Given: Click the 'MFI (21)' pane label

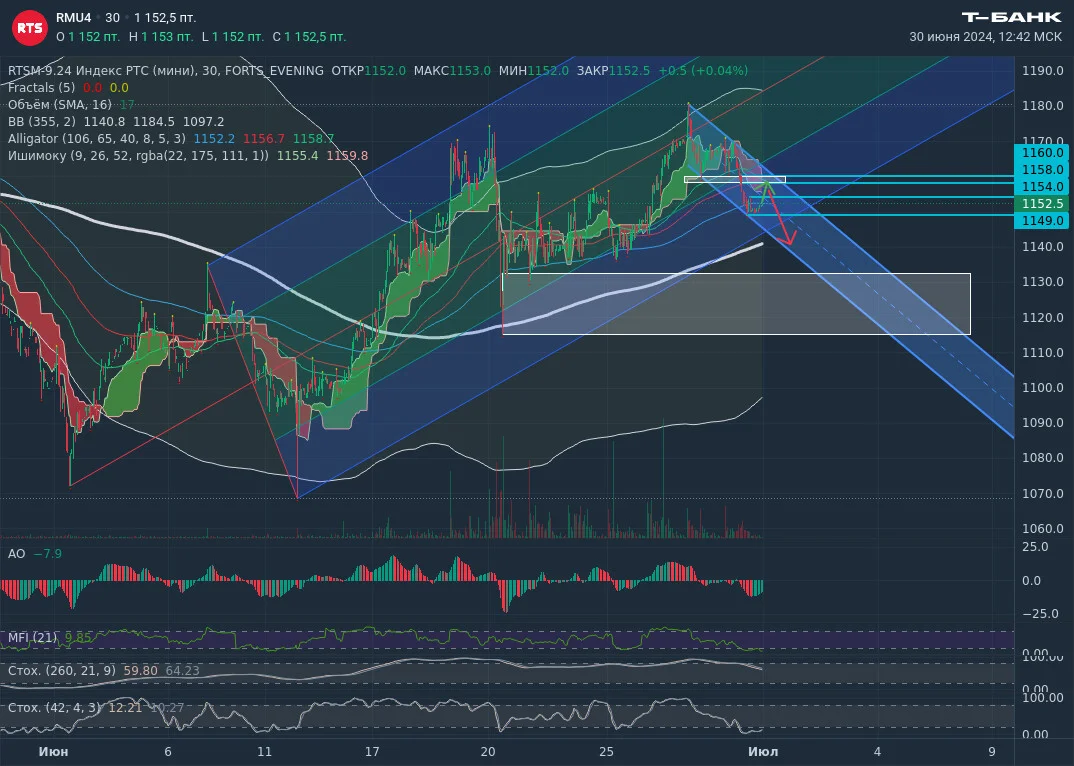Looking at the screenshot, I should point(32,638).
